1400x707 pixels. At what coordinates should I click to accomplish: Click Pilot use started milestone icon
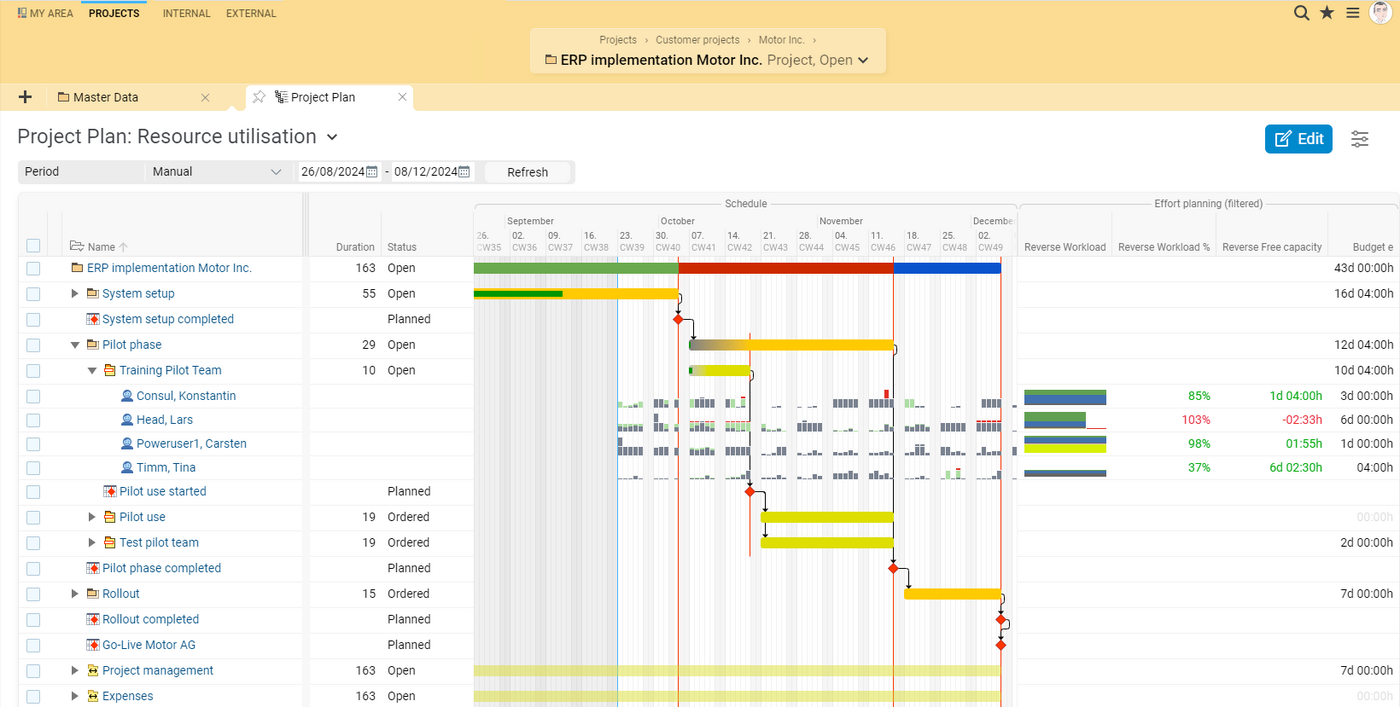pos(110,491)
